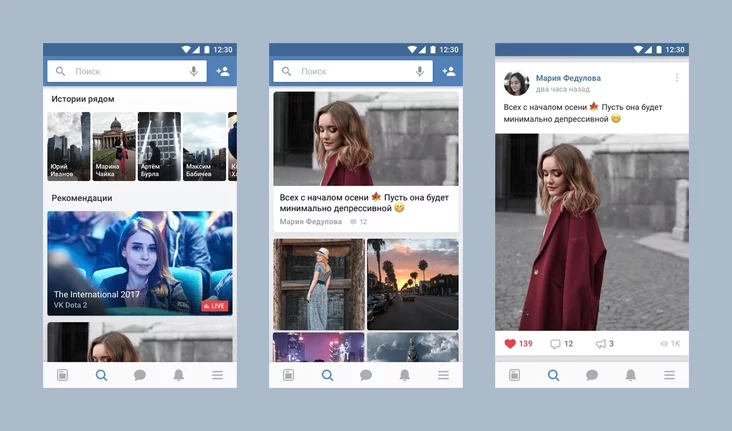The width and height of the screenshot is (732, 431).
Task: Open the hamburger menu on the stories screen
Action: [x=217, y=375]
